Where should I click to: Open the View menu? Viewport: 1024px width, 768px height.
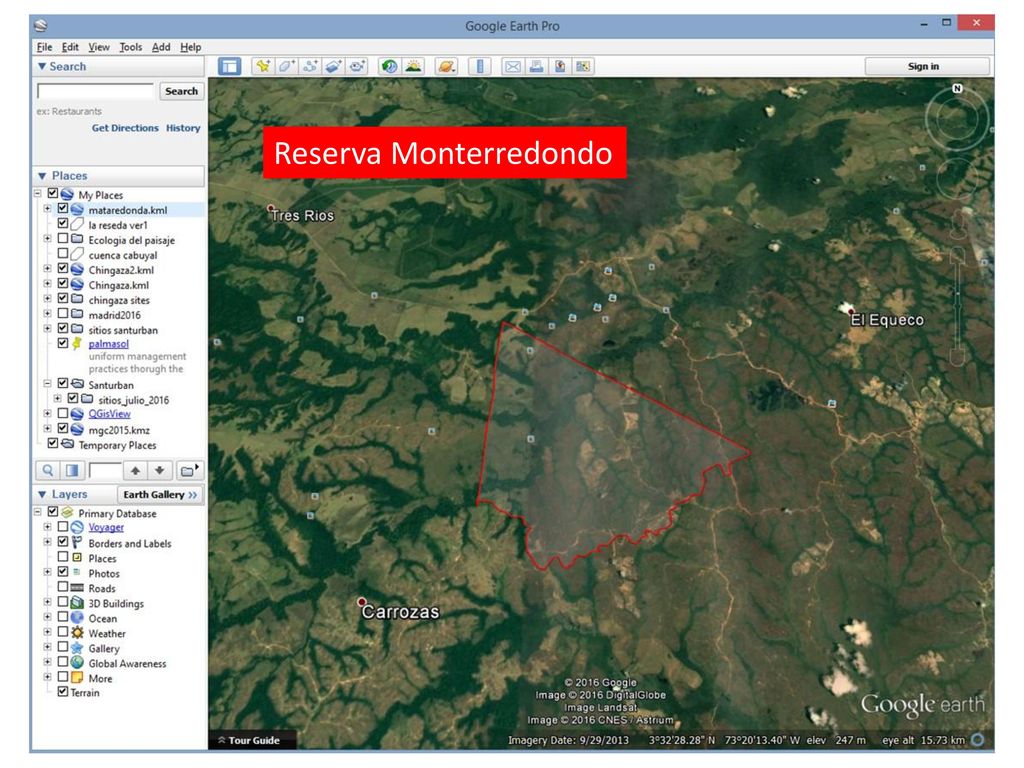99,47
